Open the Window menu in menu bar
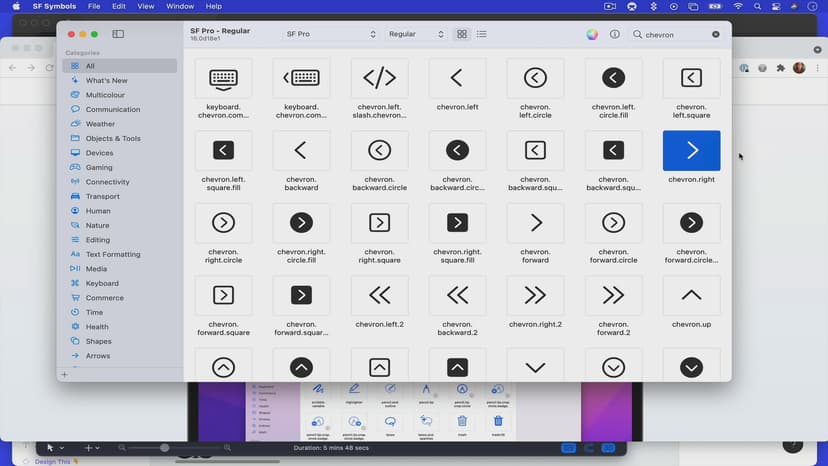 pos(180,6)
